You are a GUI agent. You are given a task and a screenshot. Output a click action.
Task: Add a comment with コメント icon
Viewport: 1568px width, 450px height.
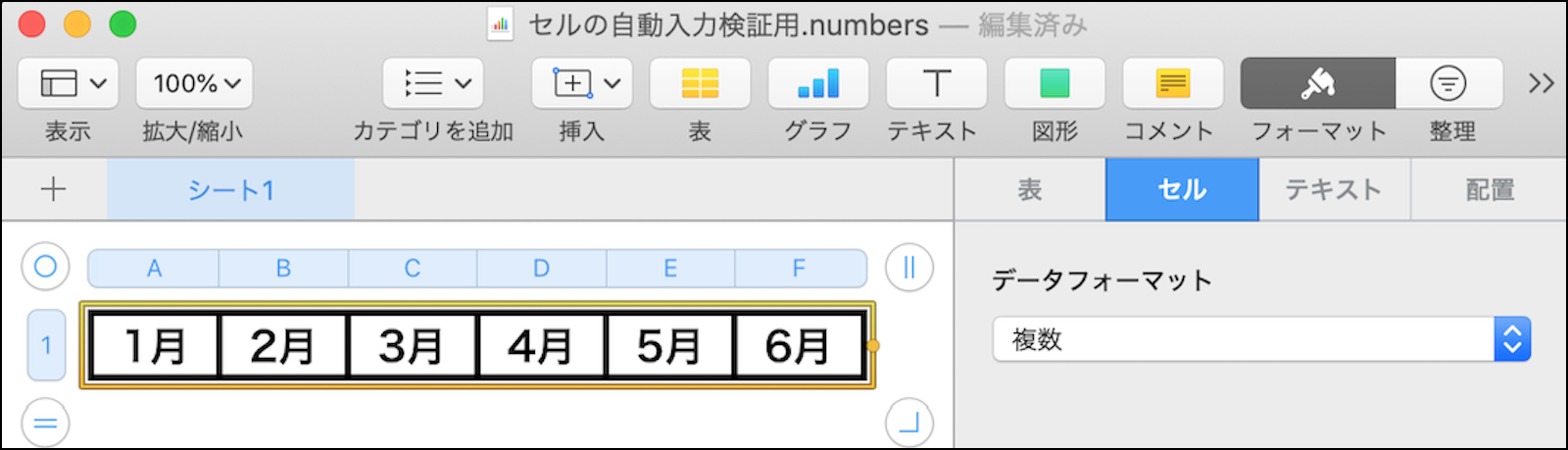tap(1172, 84)
